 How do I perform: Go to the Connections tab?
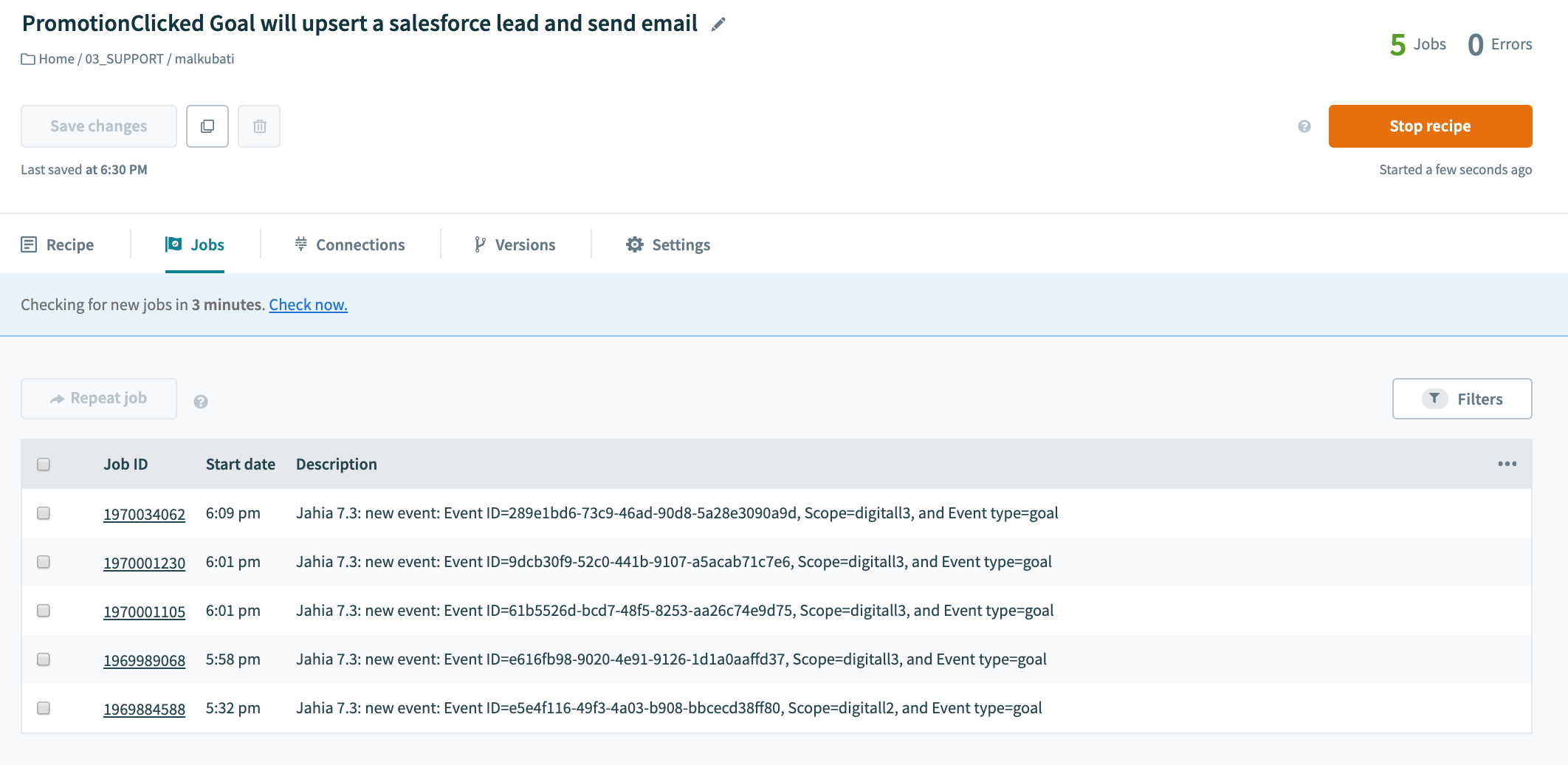tap(350, 244)
